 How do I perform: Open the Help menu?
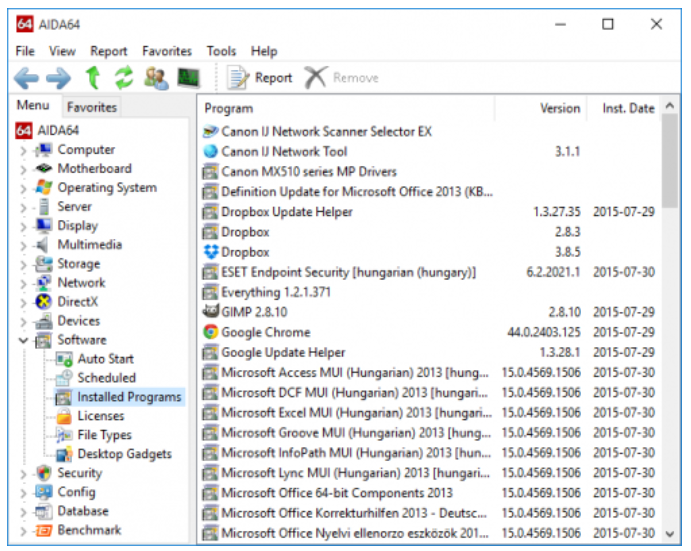[264, 51]
